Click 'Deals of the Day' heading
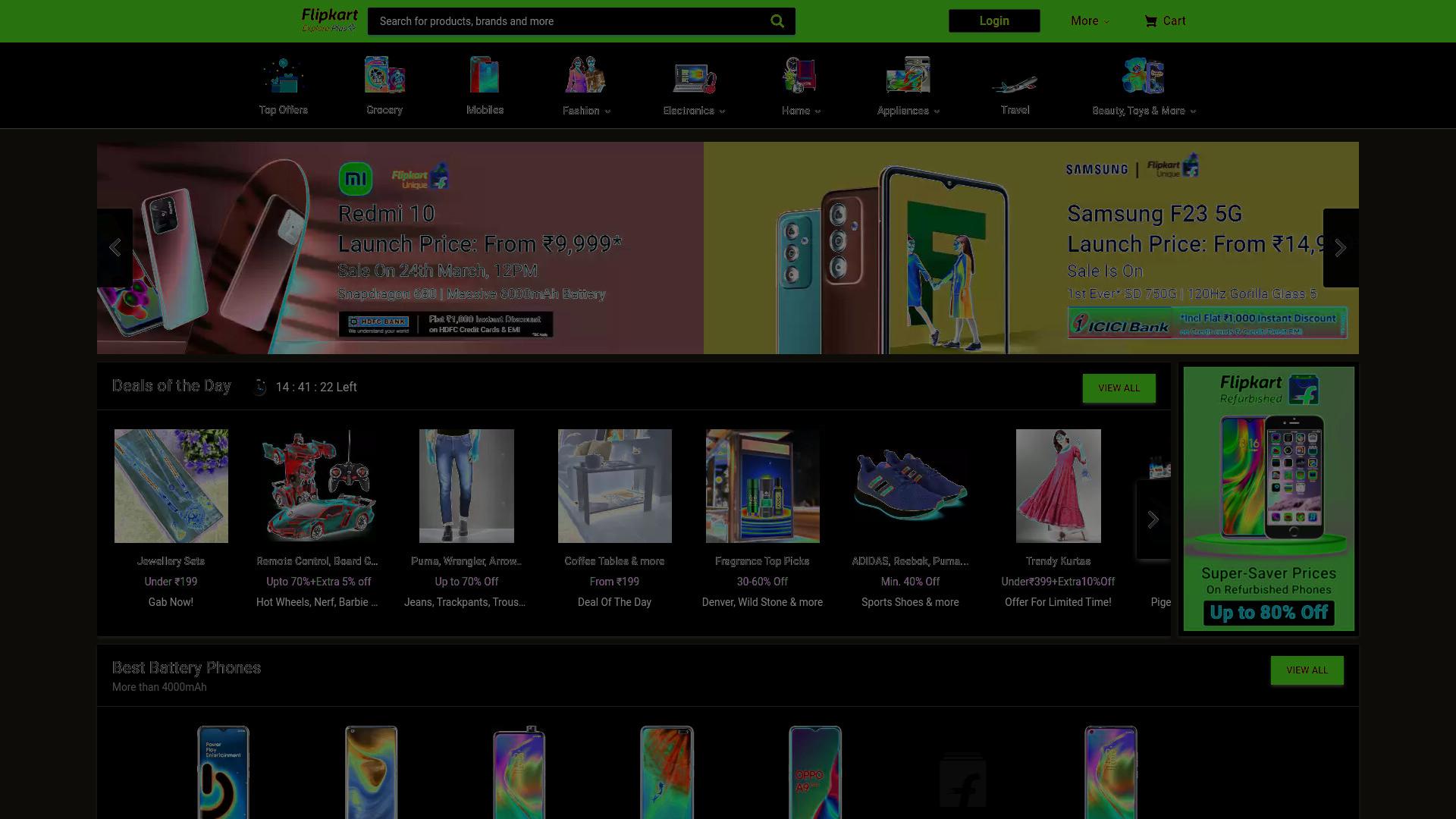 [x=171, y=386]
